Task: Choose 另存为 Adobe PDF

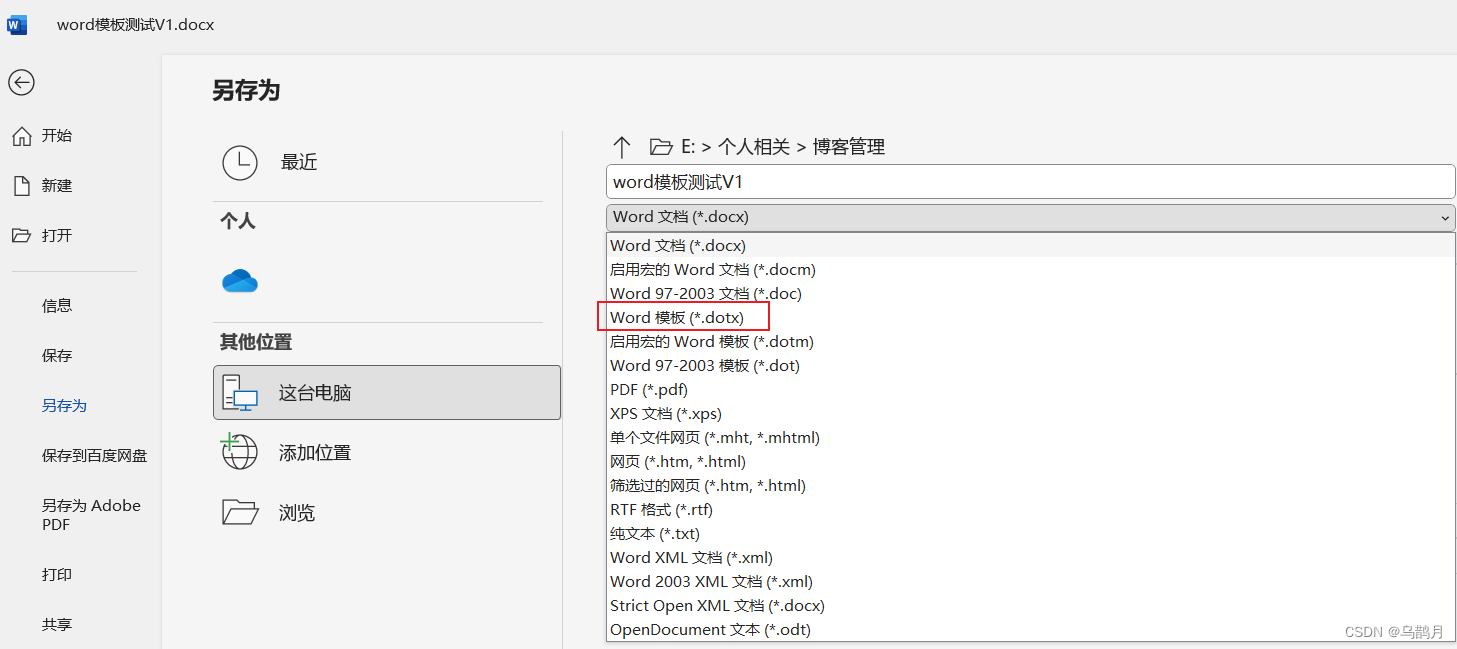Action: (91, 515)
